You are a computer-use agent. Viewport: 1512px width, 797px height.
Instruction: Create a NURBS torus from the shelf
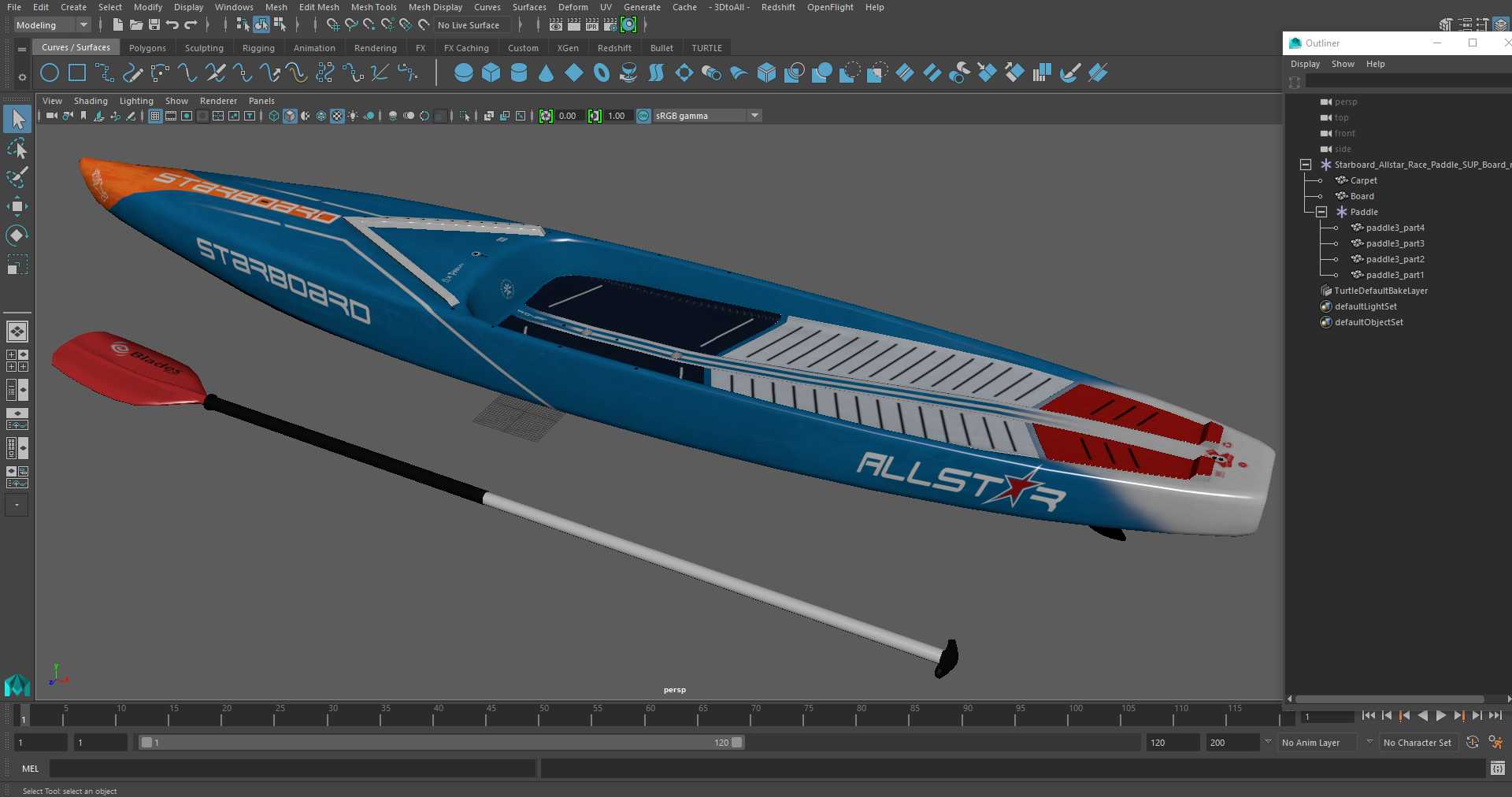click(x=602, y=73)
